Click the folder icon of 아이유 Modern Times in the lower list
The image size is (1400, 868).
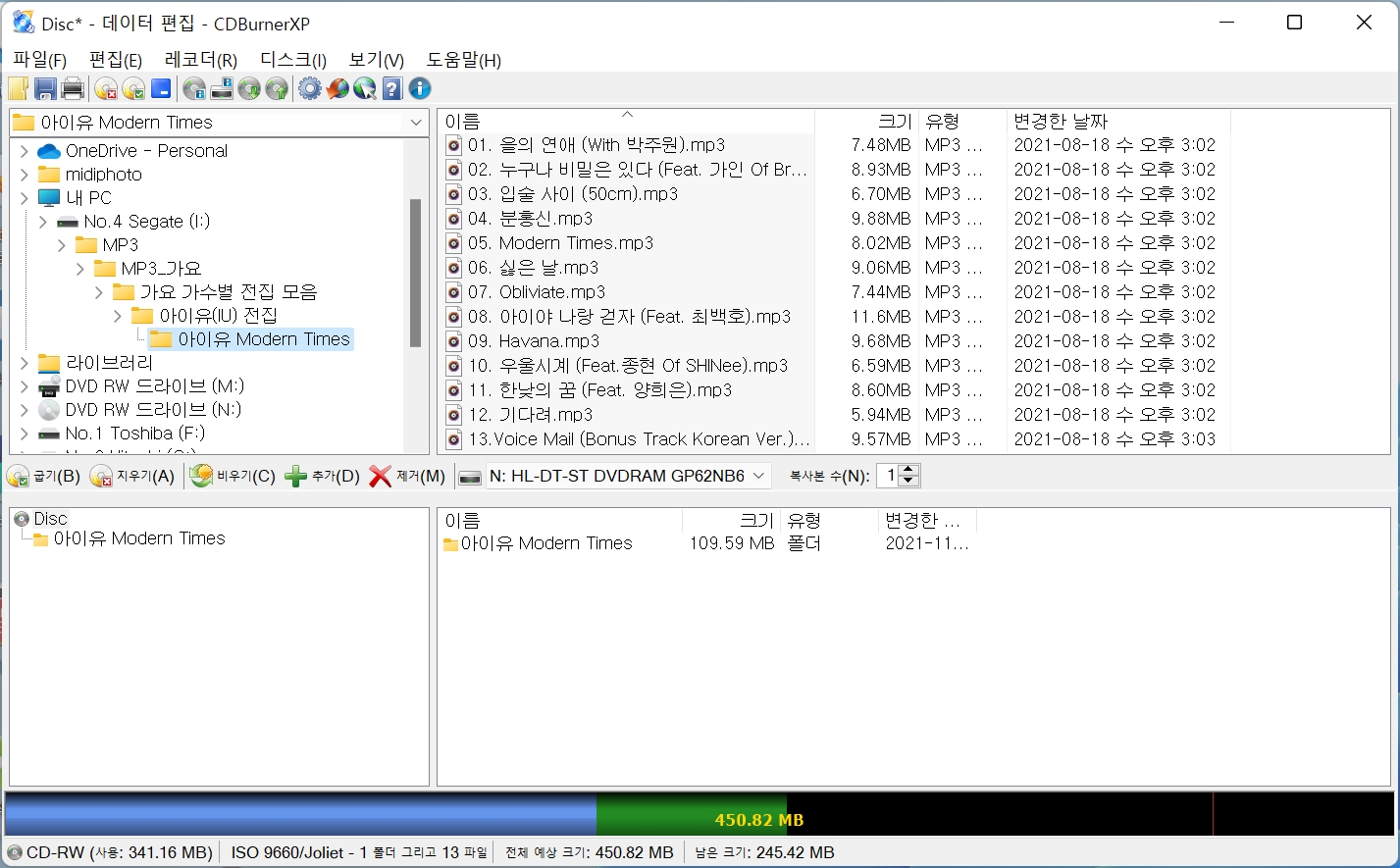coord(451,543)
